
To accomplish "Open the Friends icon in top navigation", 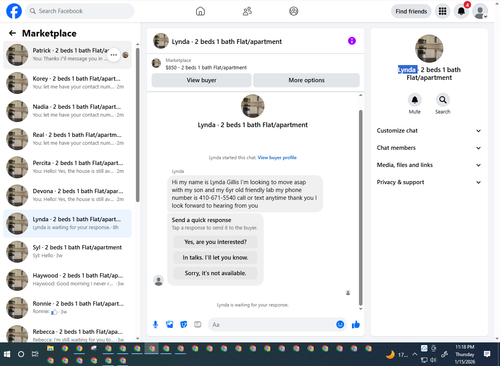I will coord(247,11).
